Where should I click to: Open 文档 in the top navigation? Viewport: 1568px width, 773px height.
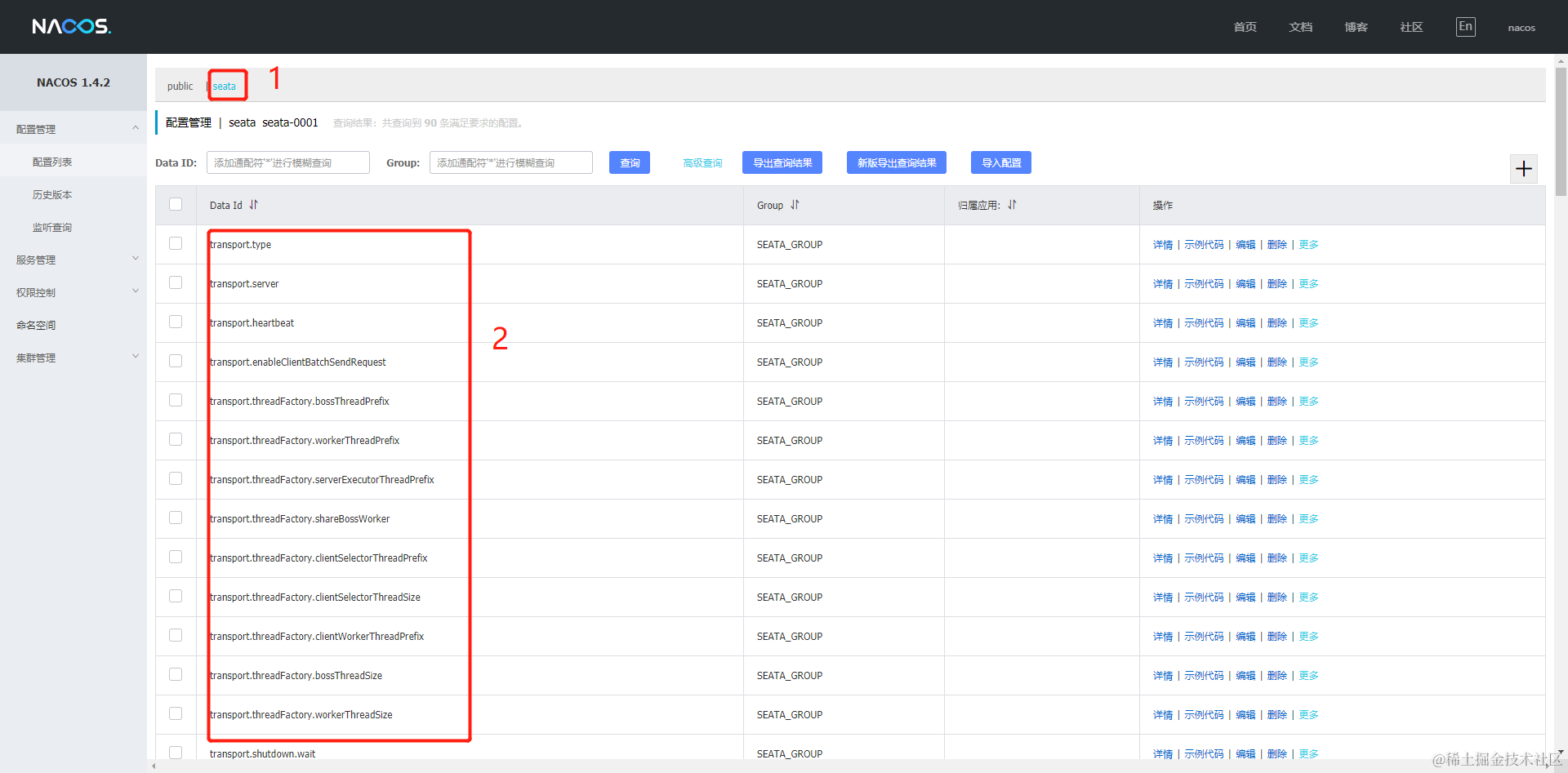pyautogui.click(x=1301, y=27)
